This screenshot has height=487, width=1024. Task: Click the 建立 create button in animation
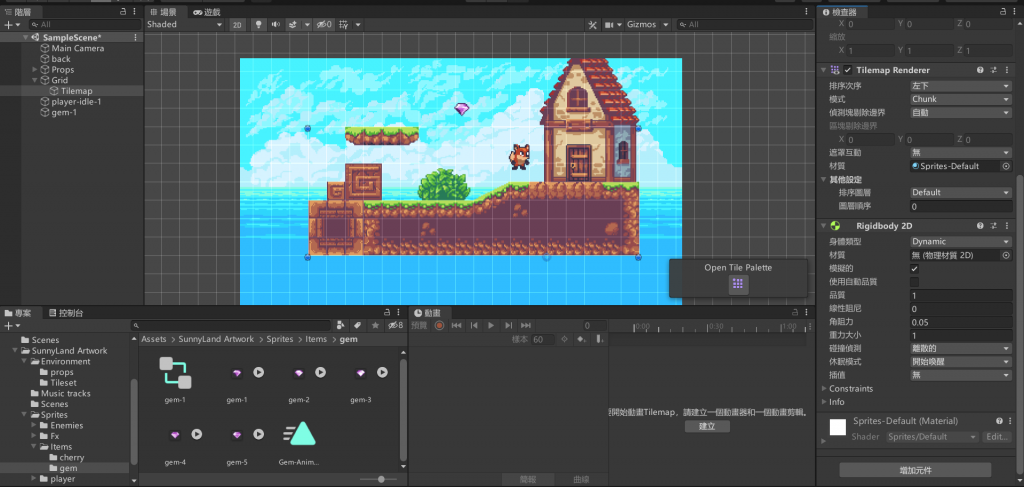(x=707, y=426)
